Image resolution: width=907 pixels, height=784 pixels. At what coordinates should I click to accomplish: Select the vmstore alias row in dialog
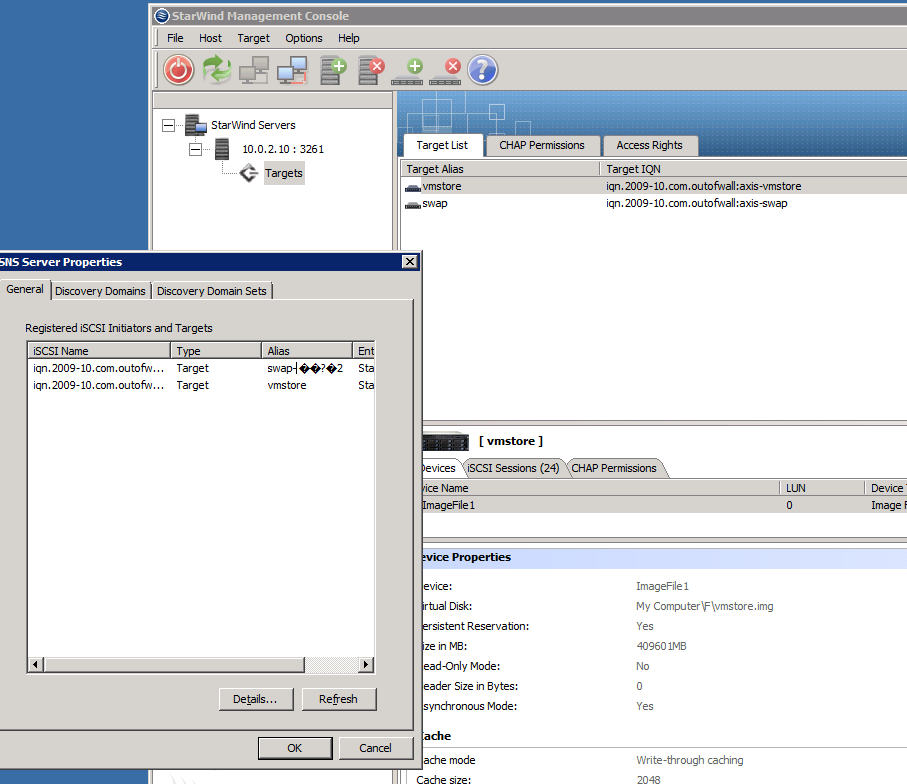pos(201,385)
